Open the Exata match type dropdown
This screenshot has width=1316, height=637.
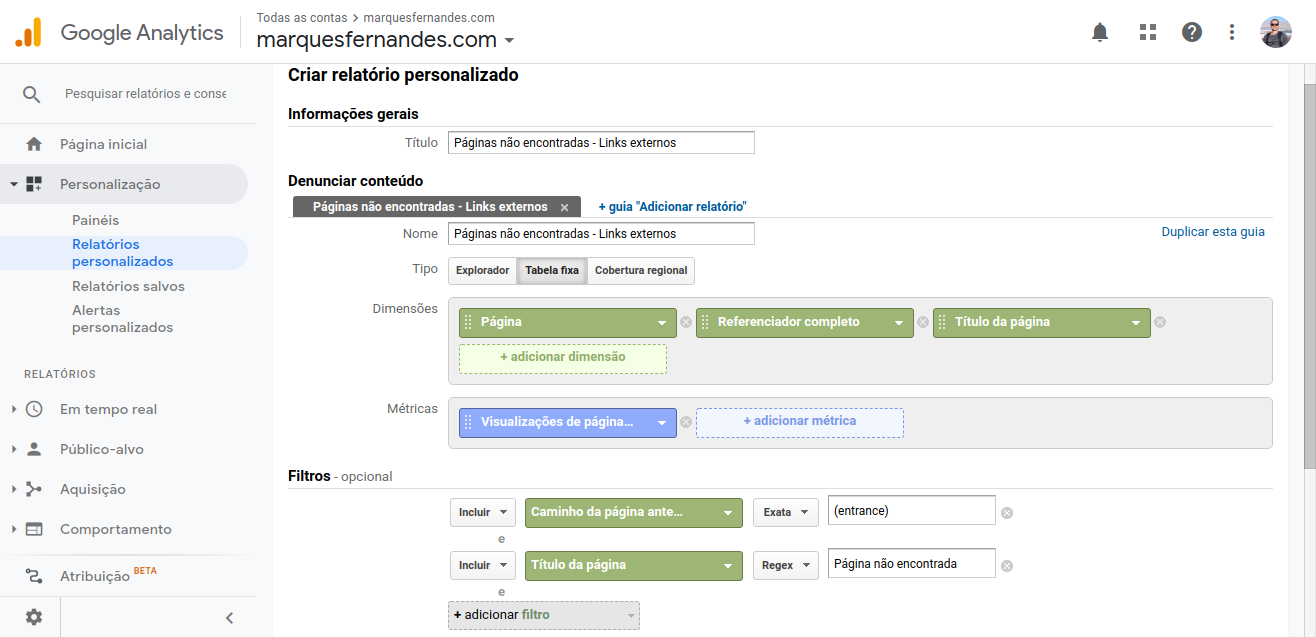pyautogui.click(x=786, y=512)
